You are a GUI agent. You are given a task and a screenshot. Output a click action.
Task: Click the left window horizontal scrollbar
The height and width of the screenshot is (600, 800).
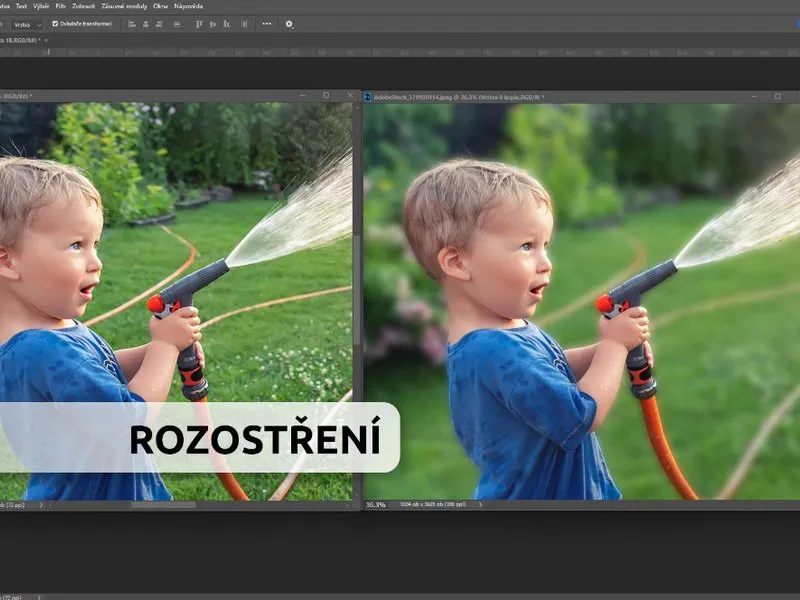163,505
